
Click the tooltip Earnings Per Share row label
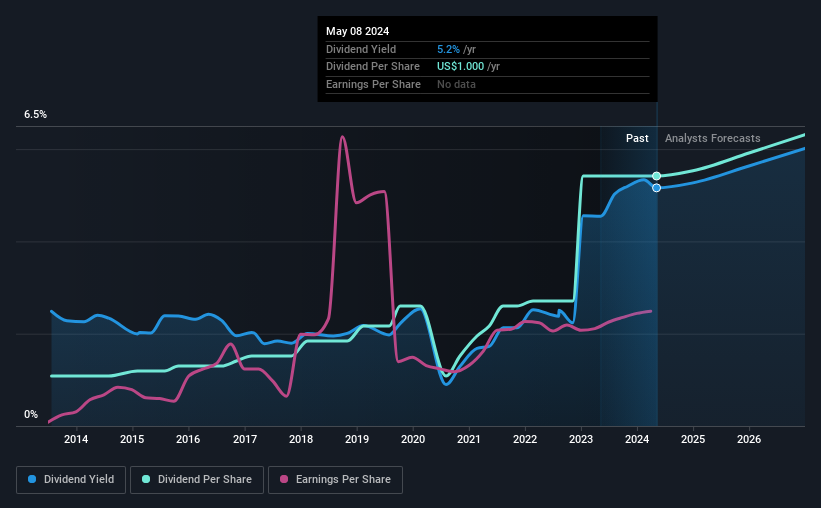pyautogui.click(x=373, y=84)
